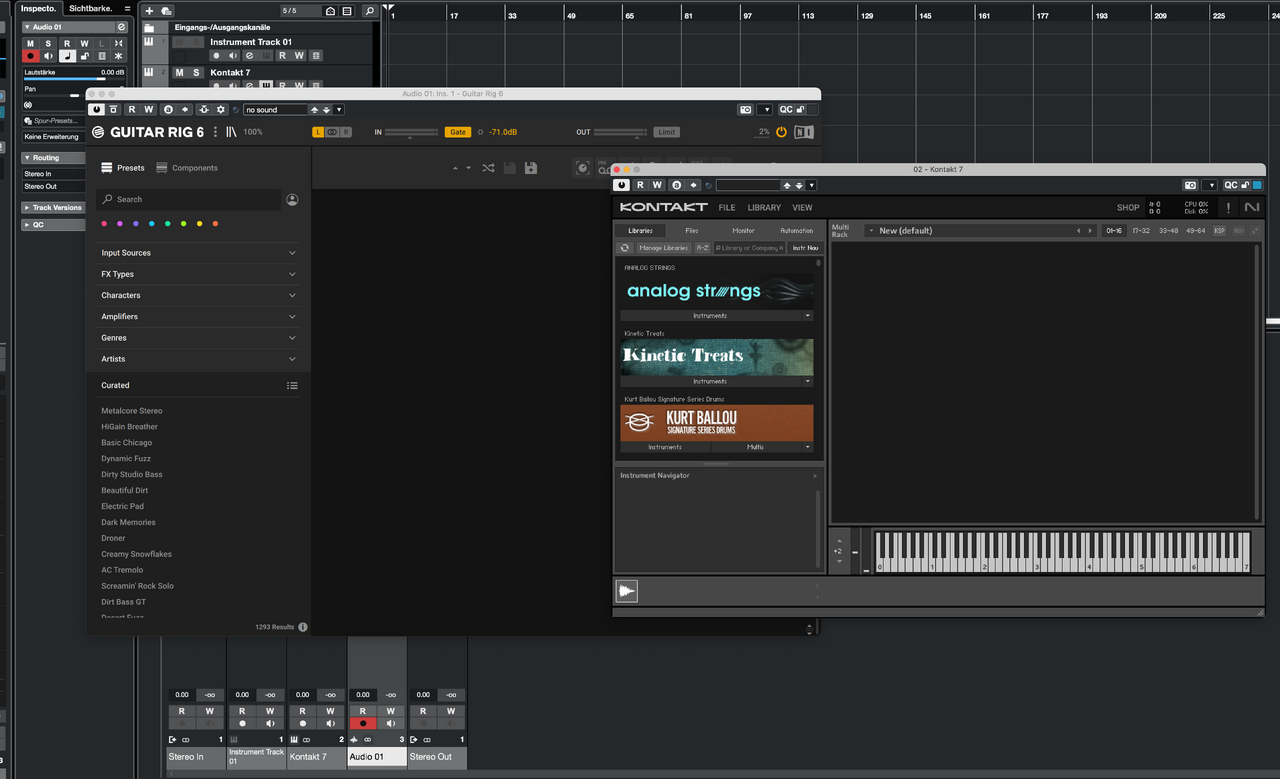
Task: Click Kontakt A-Z sort button
Action: click(702, 247)
